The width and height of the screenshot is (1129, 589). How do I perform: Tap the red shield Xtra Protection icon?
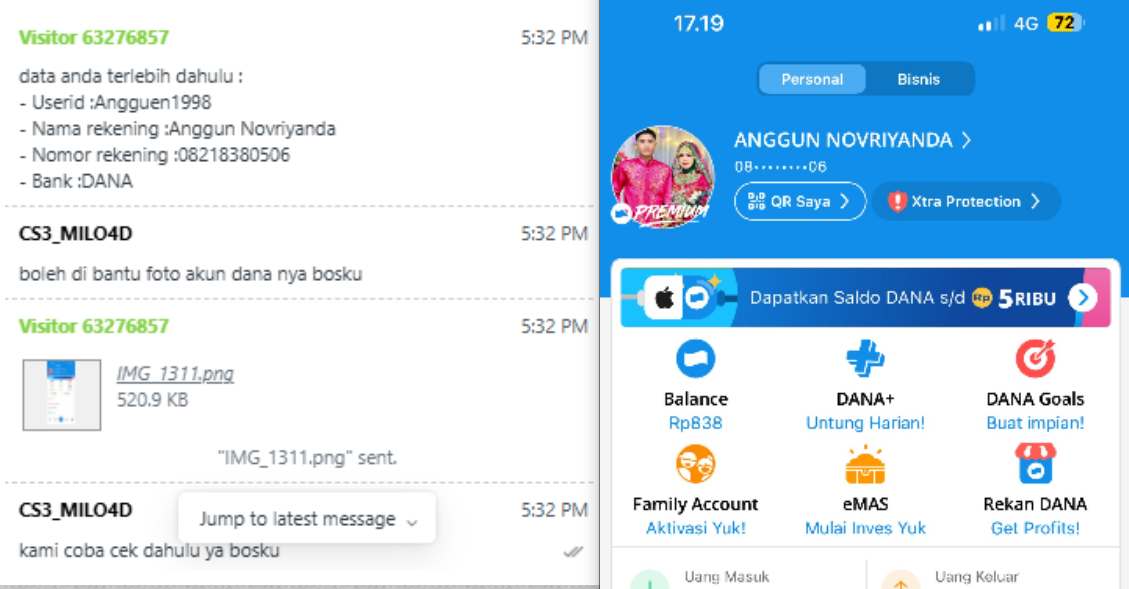[896, 201]
